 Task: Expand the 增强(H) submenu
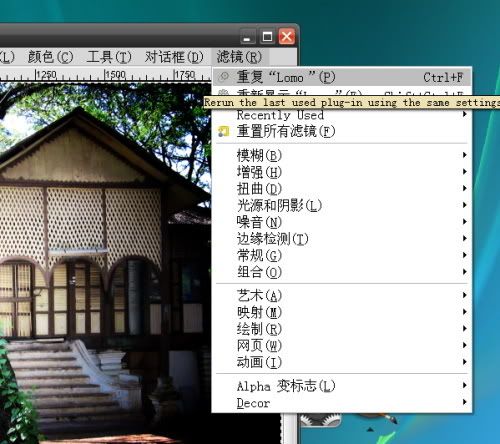point(342,172)
